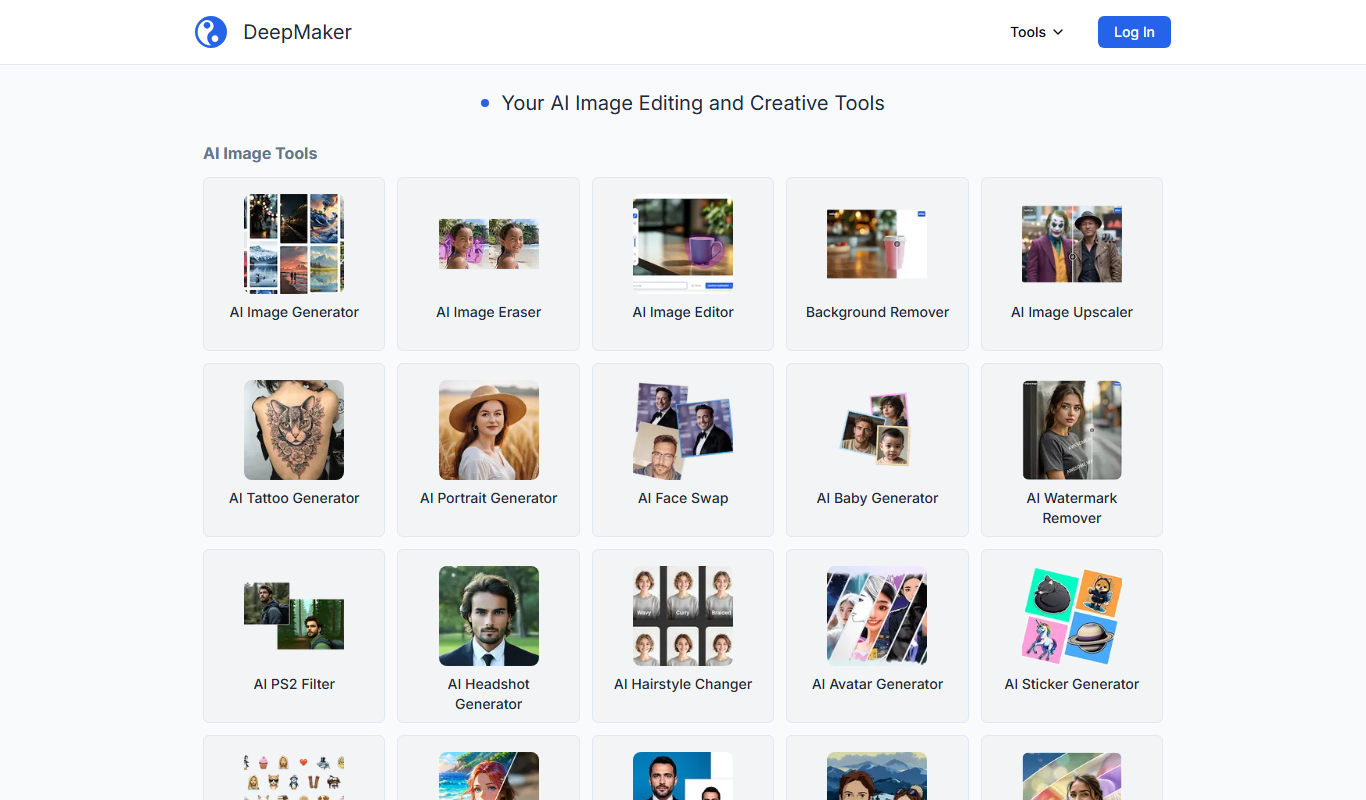Open the AI Avatar Generator card
The image size is (1366, 800).
click(x=877, y=636)
